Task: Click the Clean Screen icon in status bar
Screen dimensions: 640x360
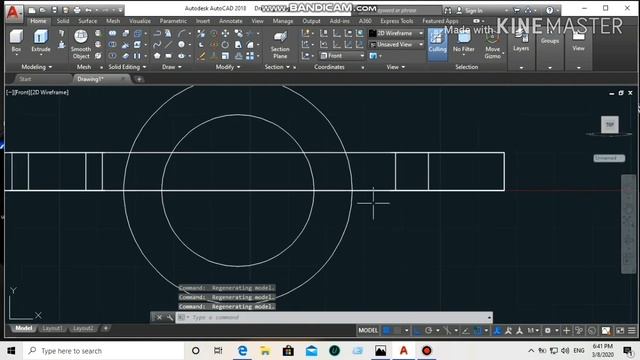Action: 620,331
